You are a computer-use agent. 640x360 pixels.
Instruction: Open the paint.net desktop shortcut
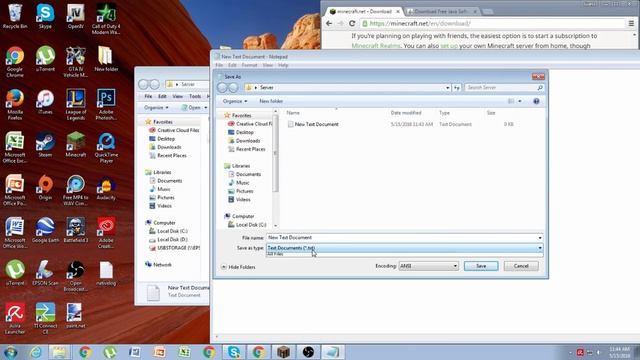[76, 316]
